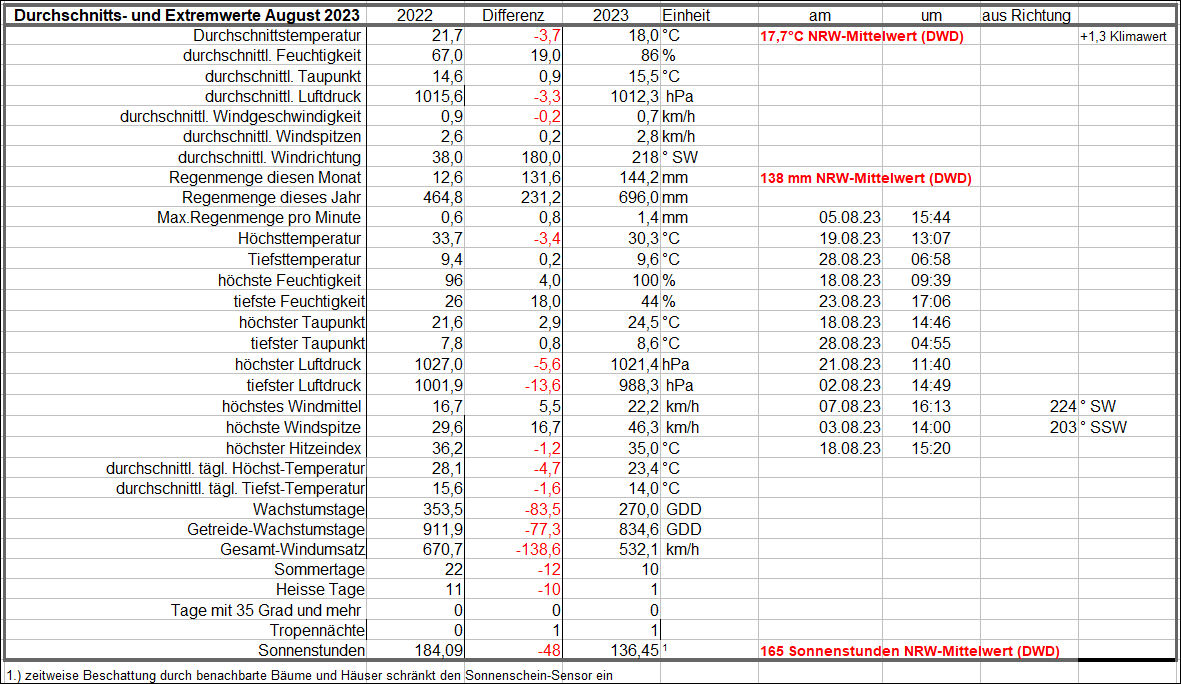Select the 'durchschnittl. Windspitzen' label

[x=272, y=136]
